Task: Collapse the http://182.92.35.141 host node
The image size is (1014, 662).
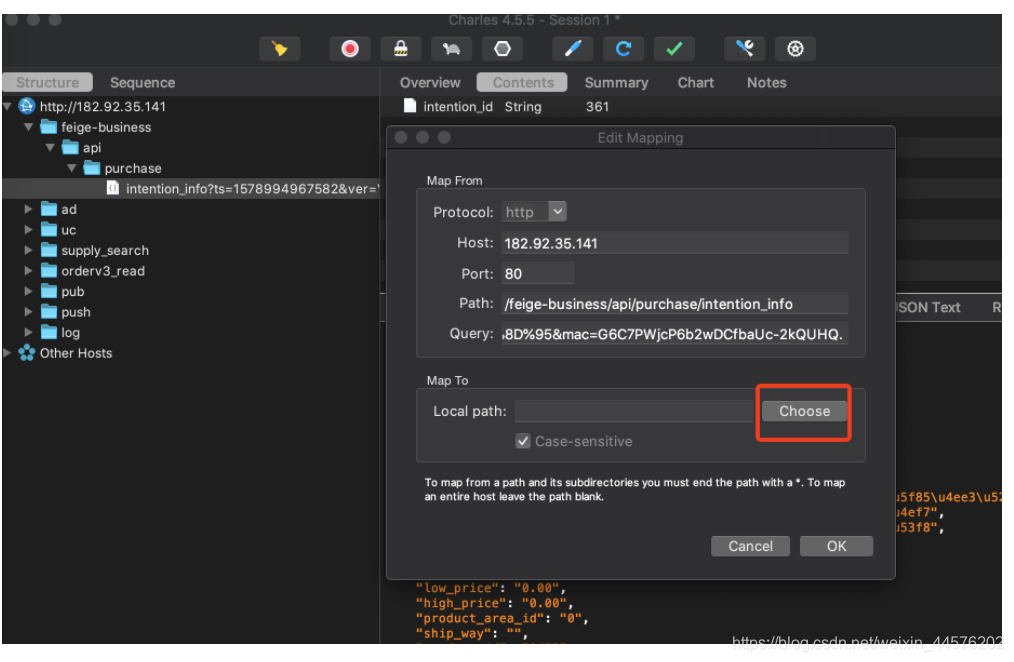Action: point(8,106)
